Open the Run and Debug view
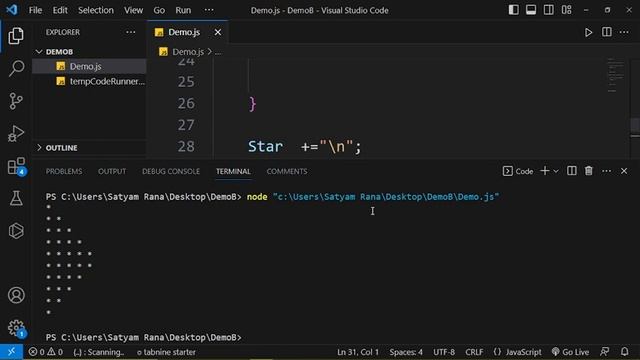This screenshot has height=360, width=640. [16, 133]
